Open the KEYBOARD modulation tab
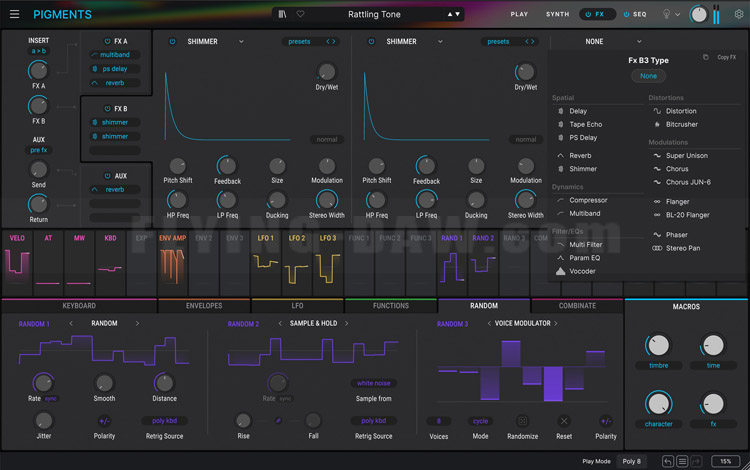 tap(79, 306)
